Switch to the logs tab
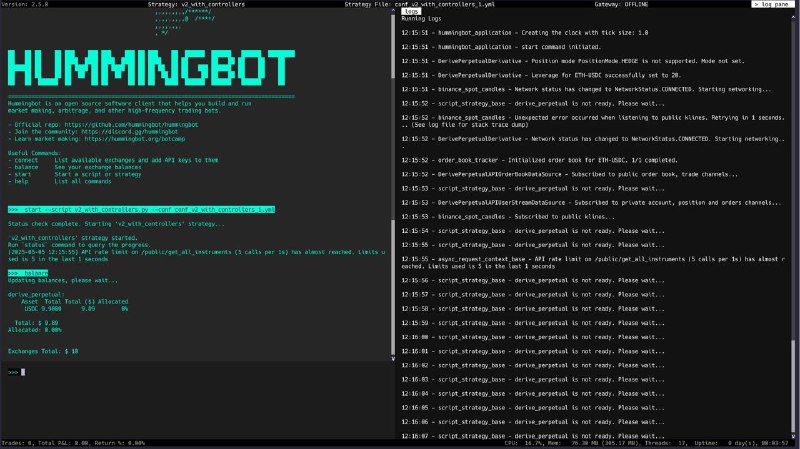The image size is (800, 449). click(x=411, y=12)
